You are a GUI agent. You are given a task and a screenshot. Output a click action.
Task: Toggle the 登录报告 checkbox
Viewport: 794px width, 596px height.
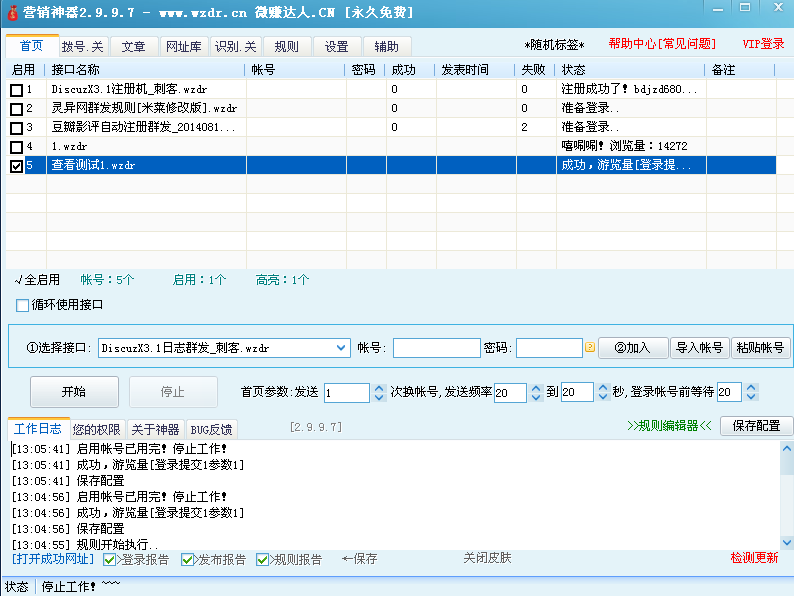click(x=110, y=559)
